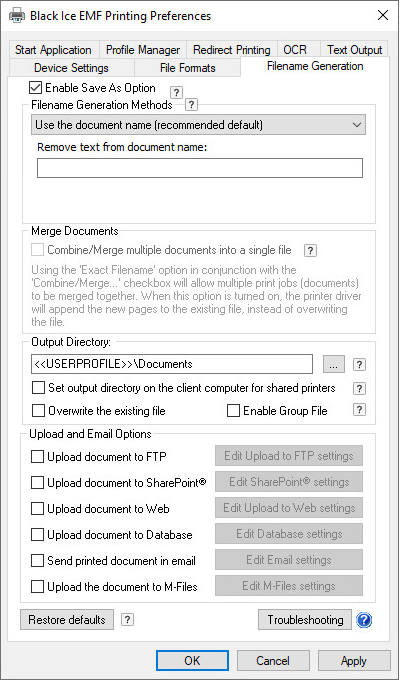This screenshot has width=400, height=680.
Task: Click help icon for shared printers output directory
Action: [x=359, y=388]
